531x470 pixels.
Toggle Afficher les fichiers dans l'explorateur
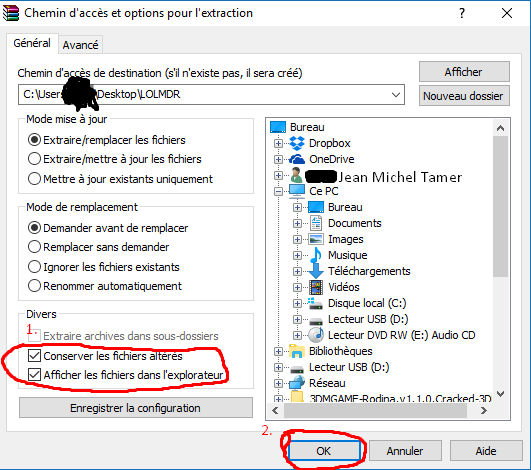tap(35, 375)
